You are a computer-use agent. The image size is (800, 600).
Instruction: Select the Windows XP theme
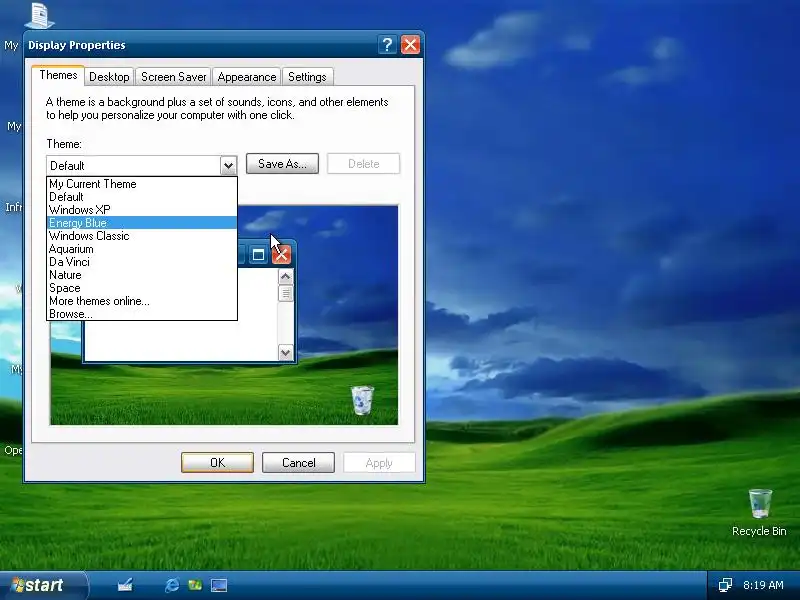tap(142, 210)
